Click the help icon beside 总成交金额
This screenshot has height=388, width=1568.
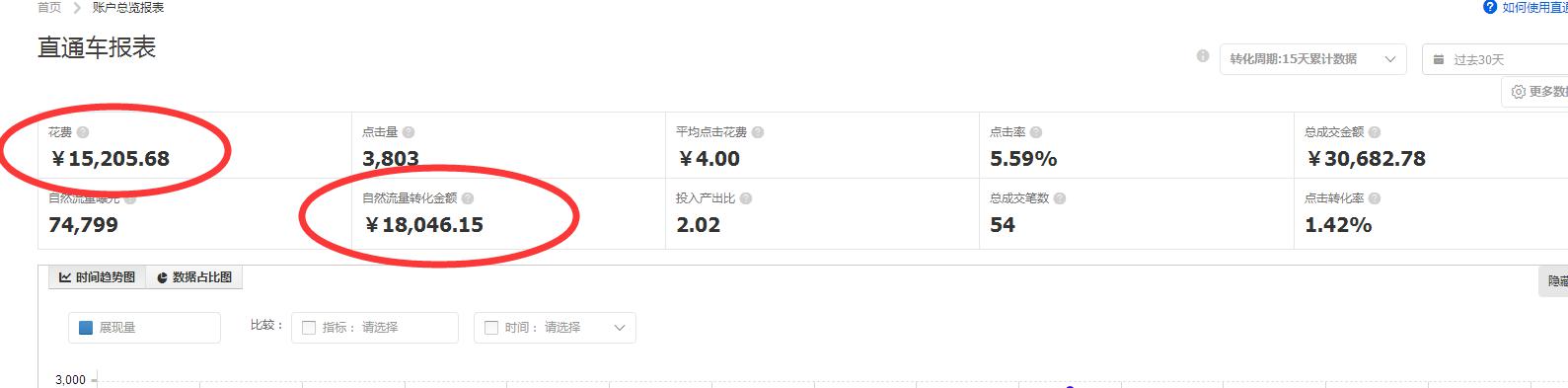(x=1375, y=132)
